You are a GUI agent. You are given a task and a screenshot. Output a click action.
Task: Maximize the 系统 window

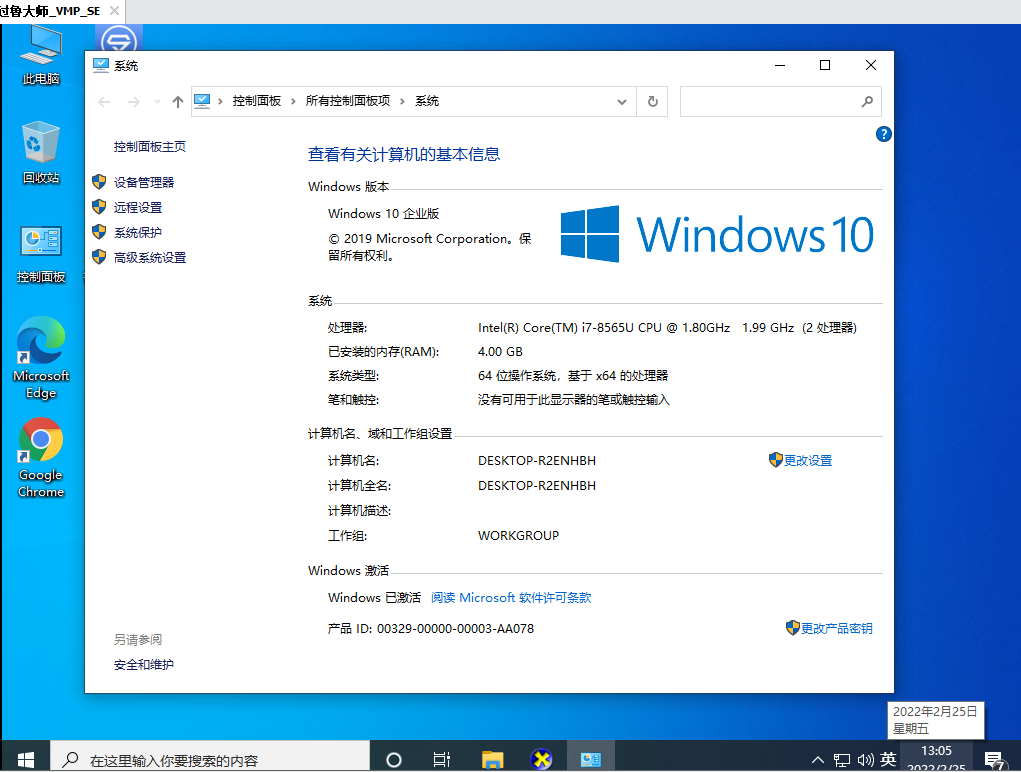(825, 65)
